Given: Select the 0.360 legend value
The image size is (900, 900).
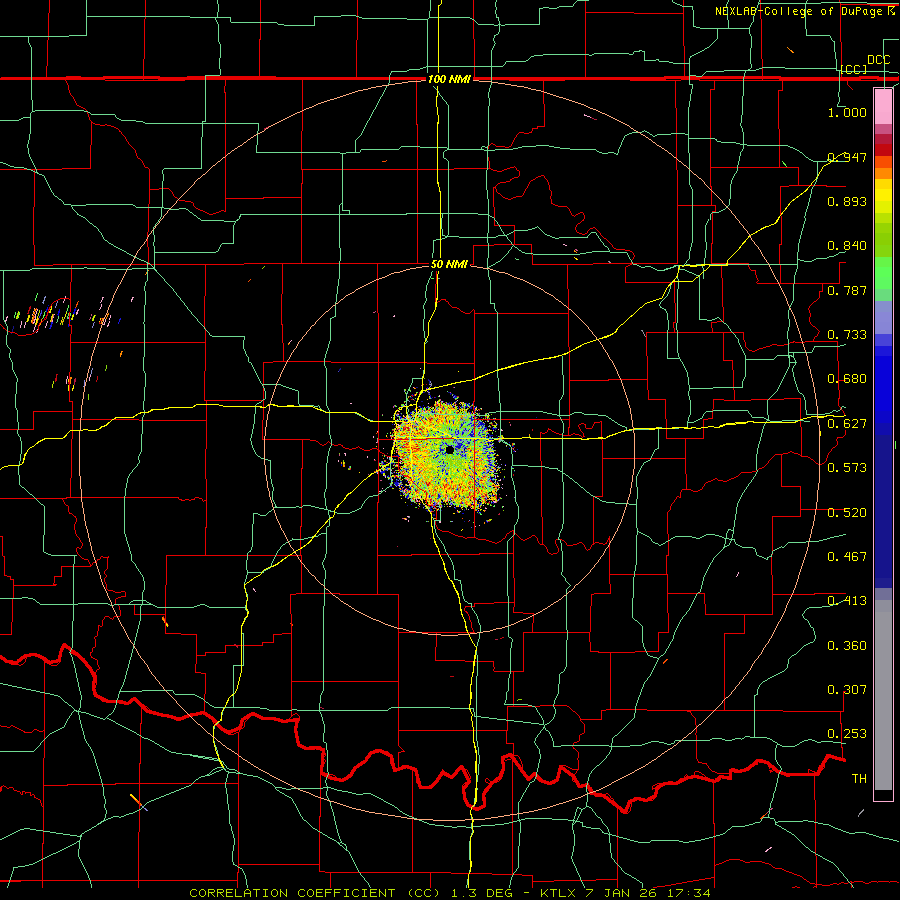Looking at the screenshot, I should pyautogui.click(x=847, y=645).
